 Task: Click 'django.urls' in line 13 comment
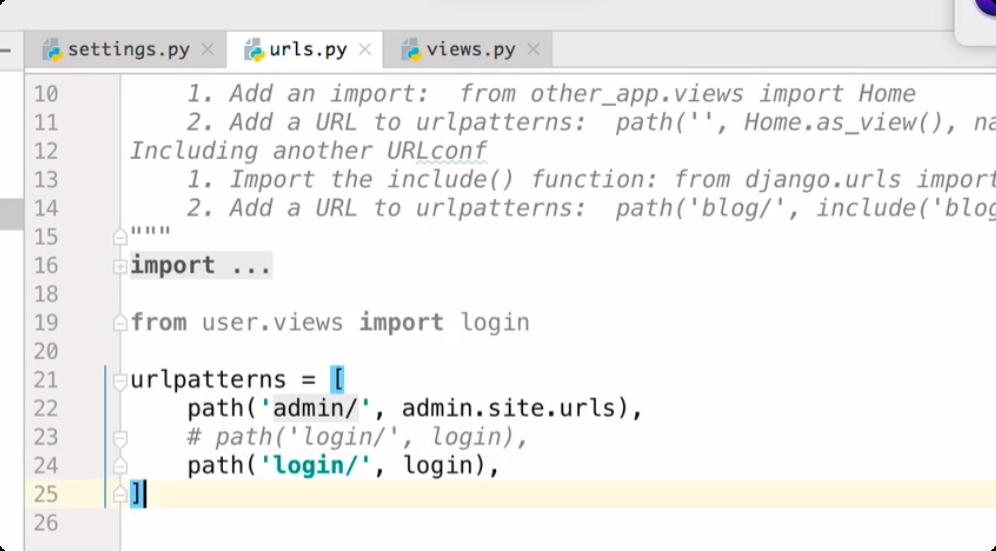[823, 179]
